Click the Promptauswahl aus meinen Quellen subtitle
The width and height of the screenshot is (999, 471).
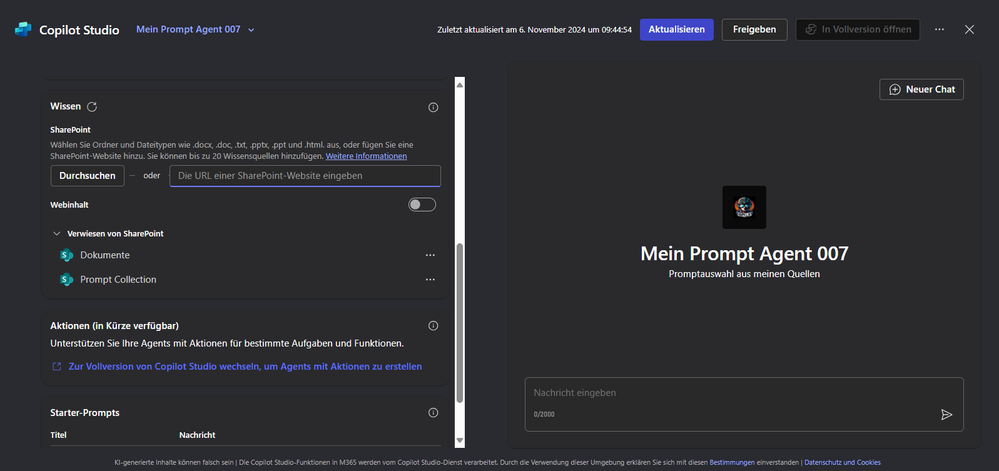744,274
